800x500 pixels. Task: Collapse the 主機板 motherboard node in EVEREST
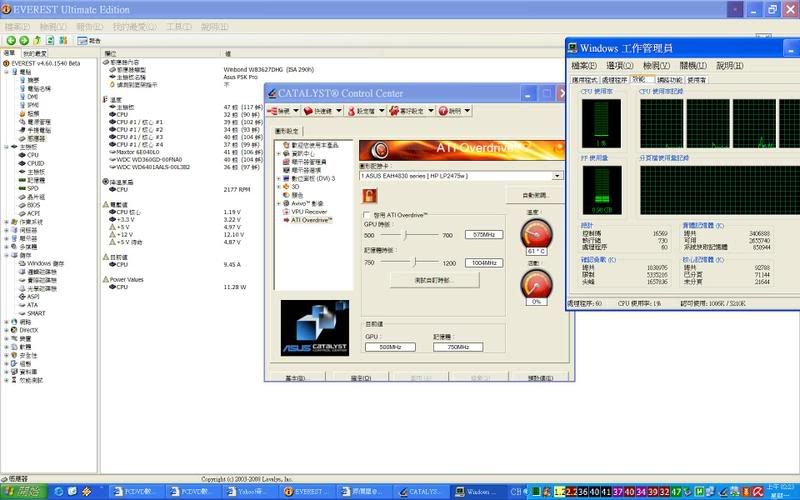click(x=7, y=147)
